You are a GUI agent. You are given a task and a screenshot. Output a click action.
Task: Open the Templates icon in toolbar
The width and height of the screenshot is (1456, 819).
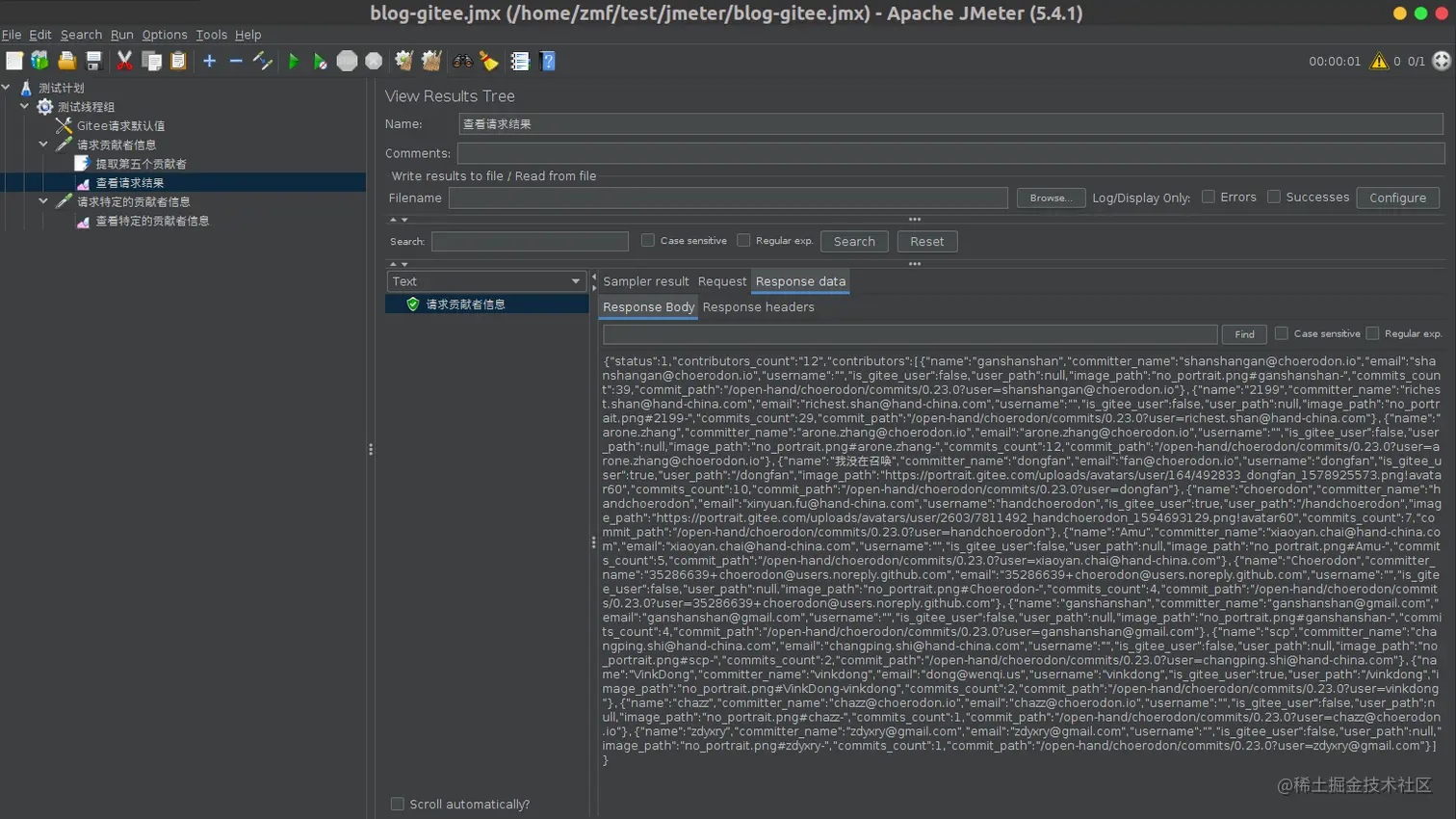40,61
